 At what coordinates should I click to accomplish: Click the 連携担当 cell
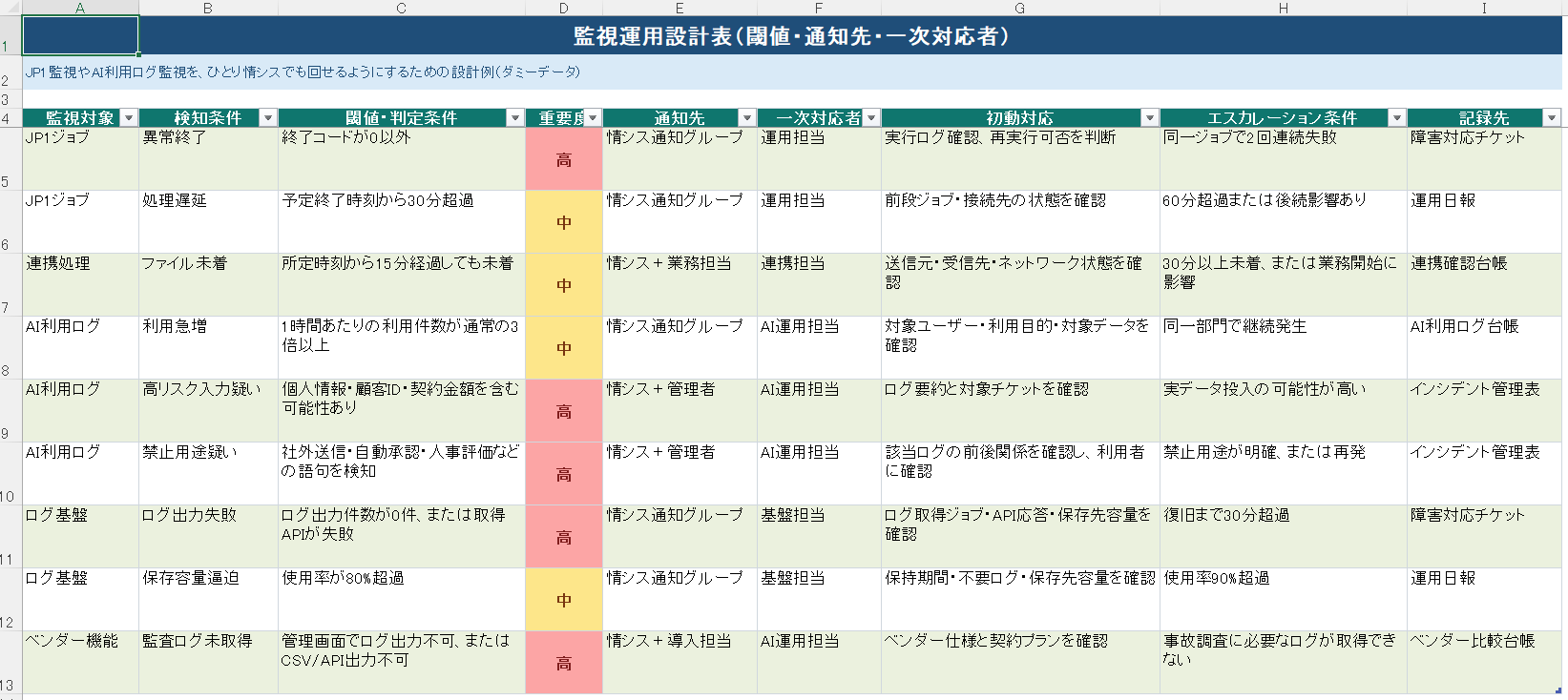(x=819, y=285)
